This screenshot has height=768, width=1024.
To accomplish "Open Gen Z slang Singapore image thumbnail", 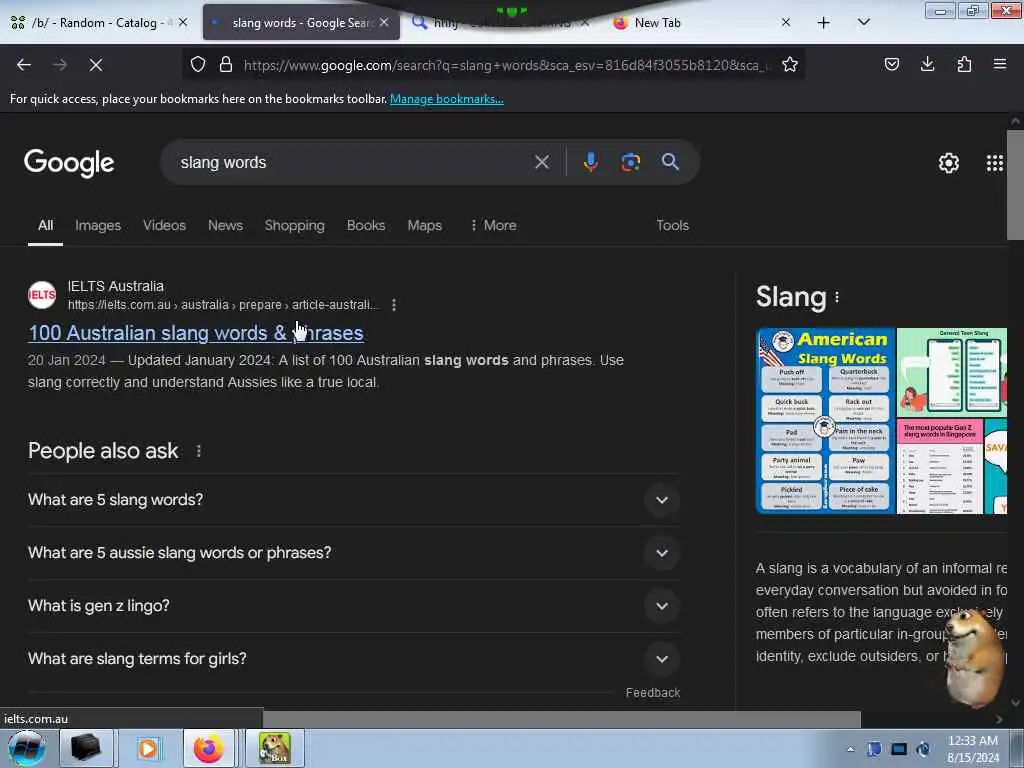I will (940, 468).
